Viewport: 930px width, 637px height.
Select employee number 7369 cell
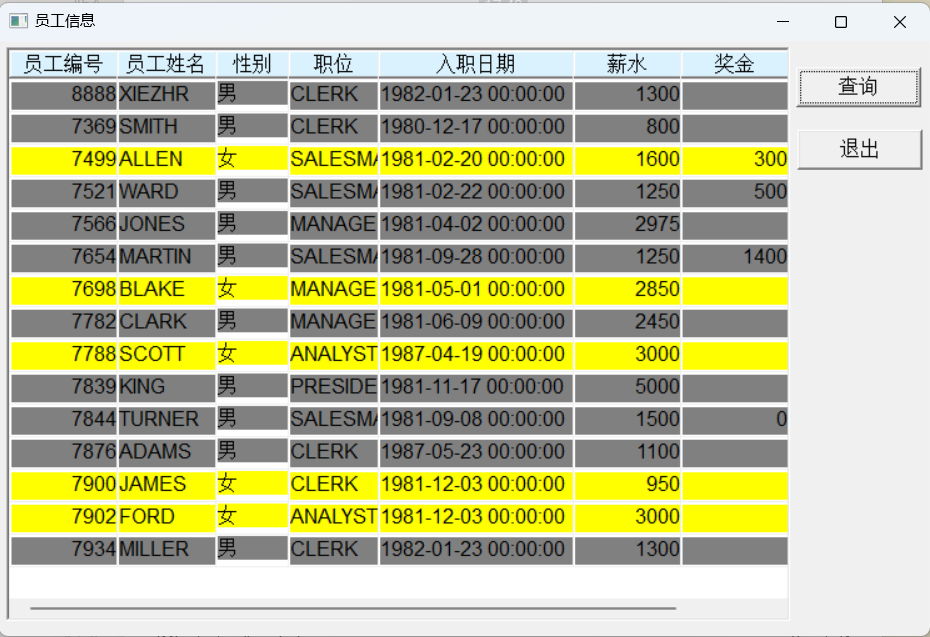click(64, 128)
